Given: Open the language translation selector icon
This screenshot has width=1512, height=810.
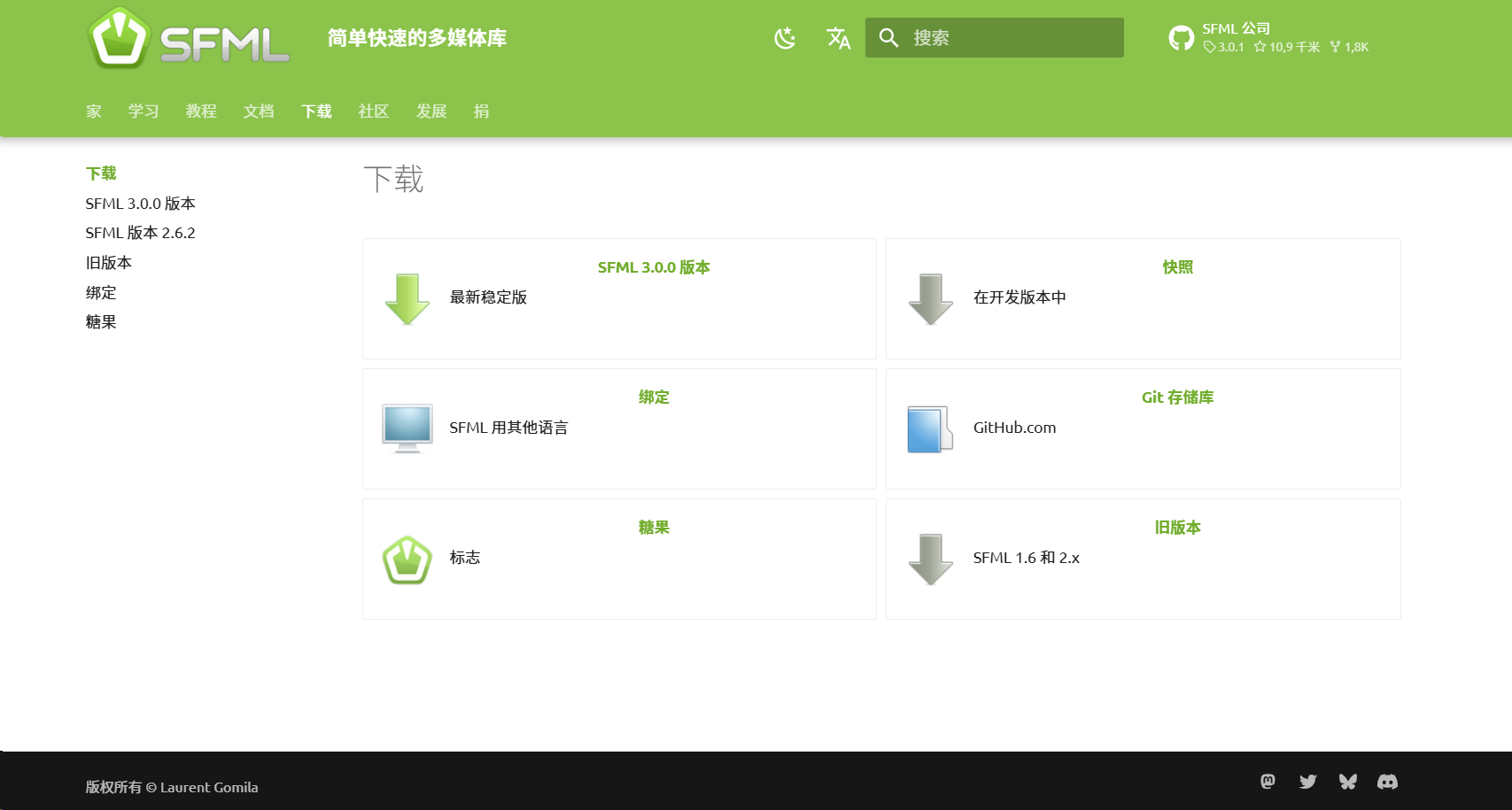Looking at the screenshot, I should coord(838,38).
